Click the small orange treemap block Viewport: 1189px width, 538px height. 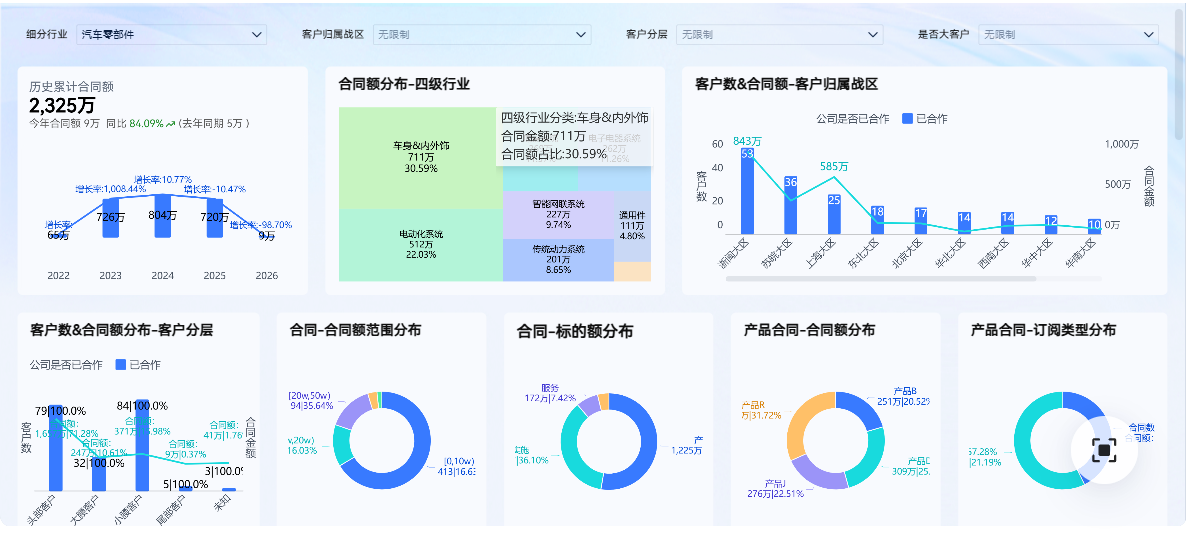pyautogui.click(x=632, y=272)
